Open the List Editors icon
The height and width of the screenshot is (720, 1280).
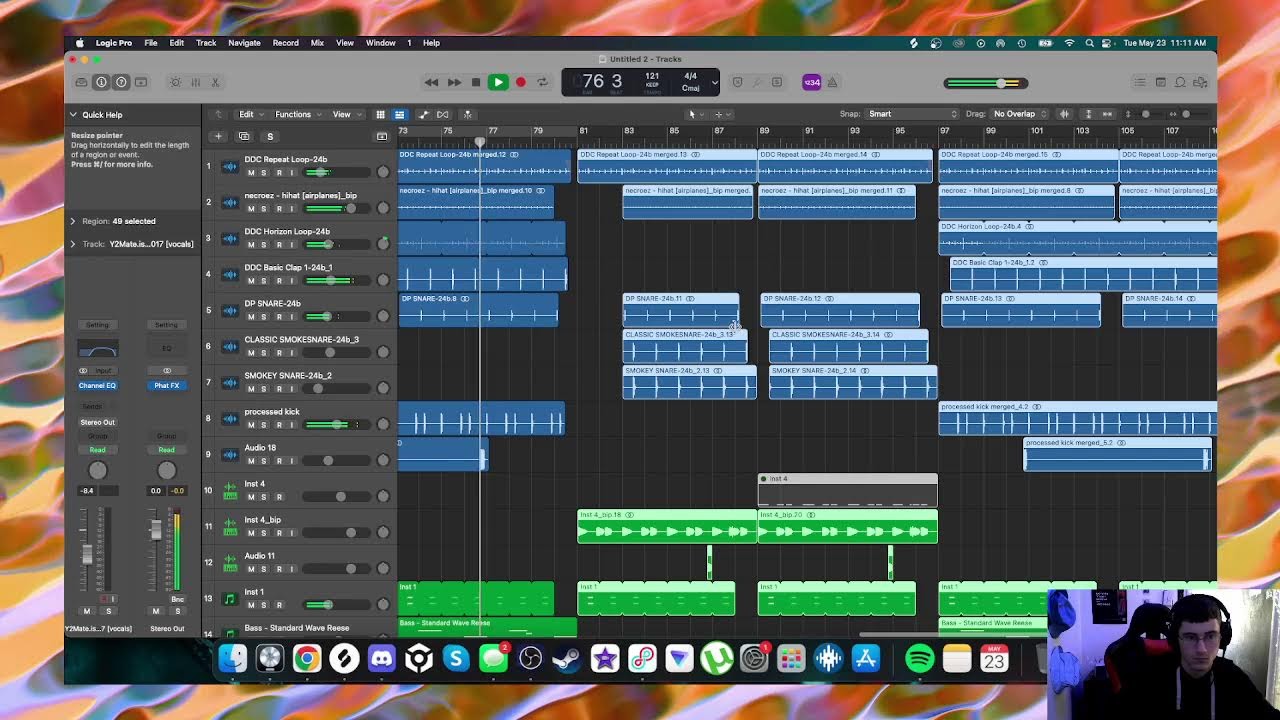click(x=1140, y=82)
